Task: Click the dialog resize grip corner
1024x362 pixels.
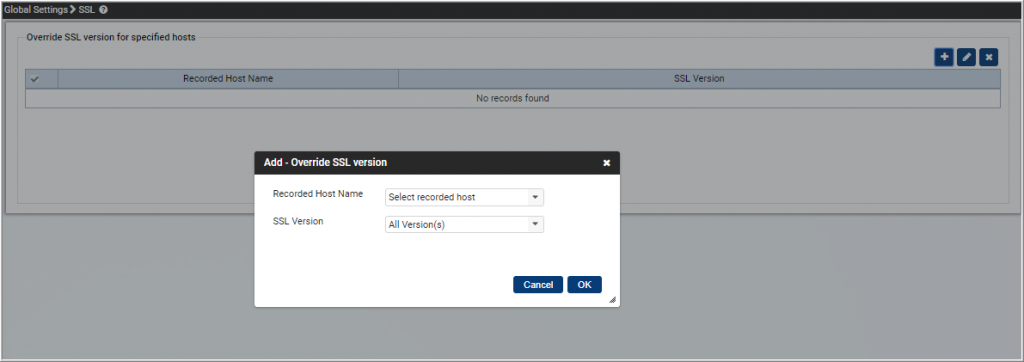Action: pos(613,300)
